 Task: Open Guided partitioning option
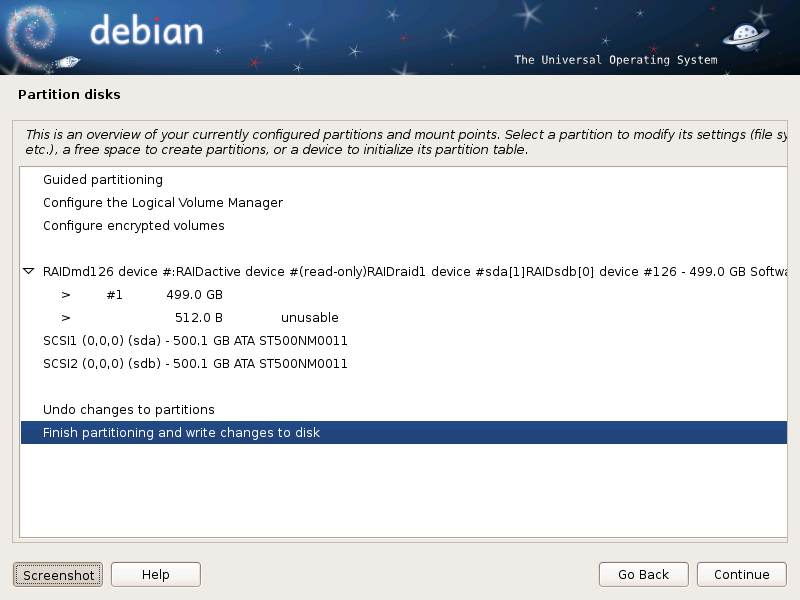(404, 180)
